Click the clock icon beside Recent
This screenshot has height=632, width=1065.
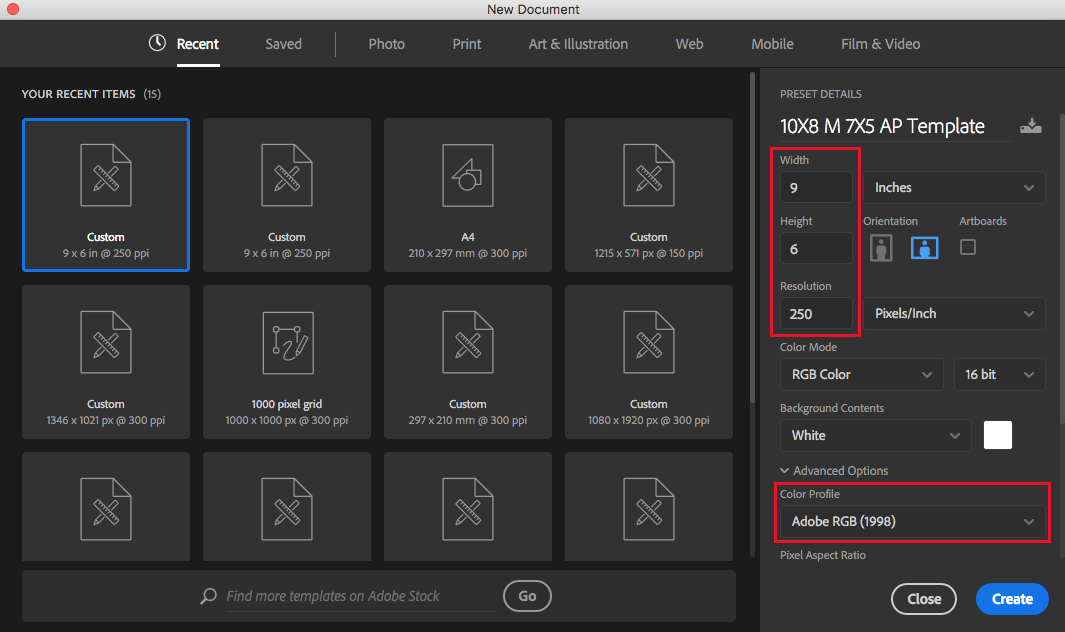tap(157, 43)
